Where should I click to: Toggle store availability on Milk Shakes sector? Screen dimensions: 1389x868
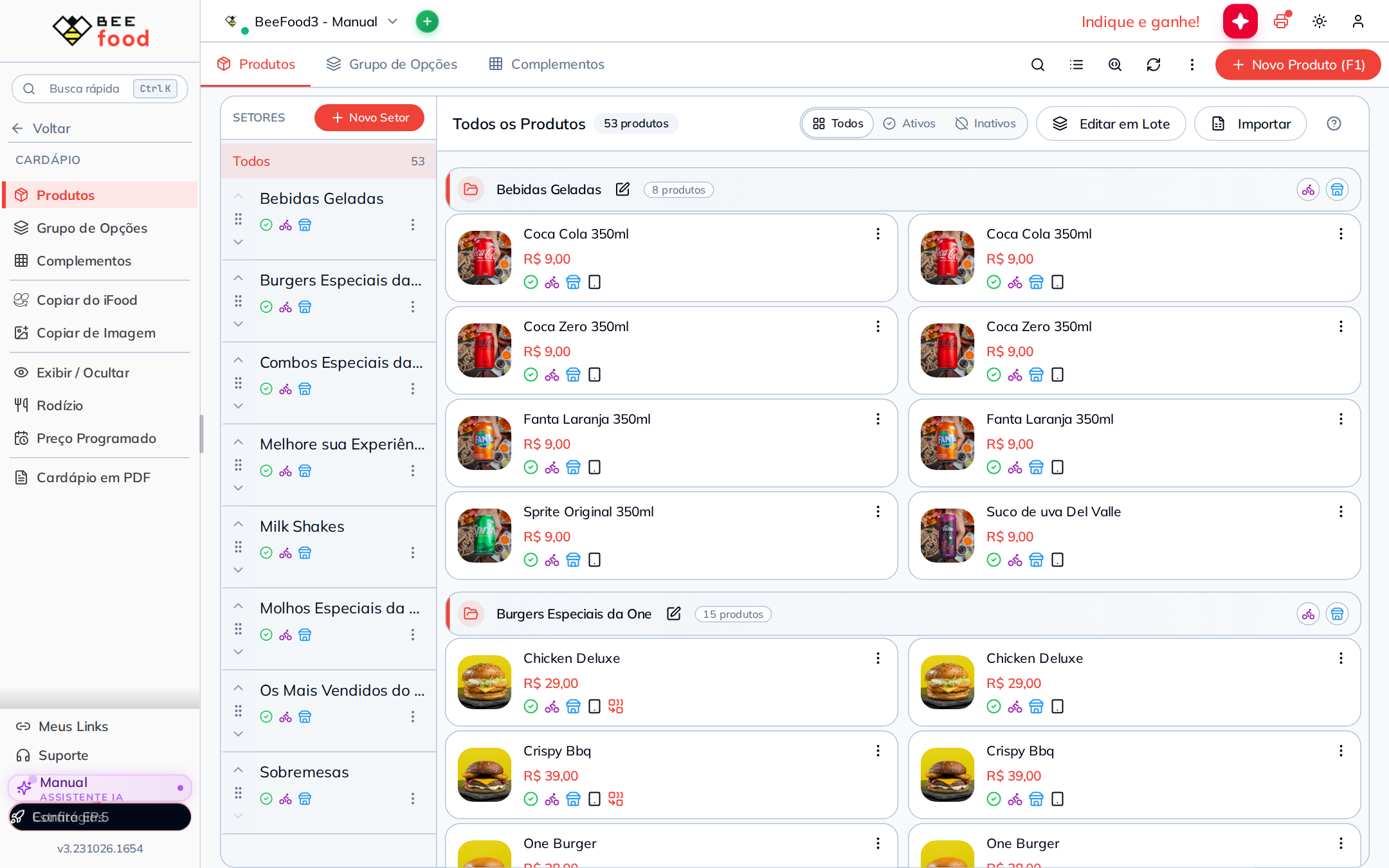click(x=305, y=553)
